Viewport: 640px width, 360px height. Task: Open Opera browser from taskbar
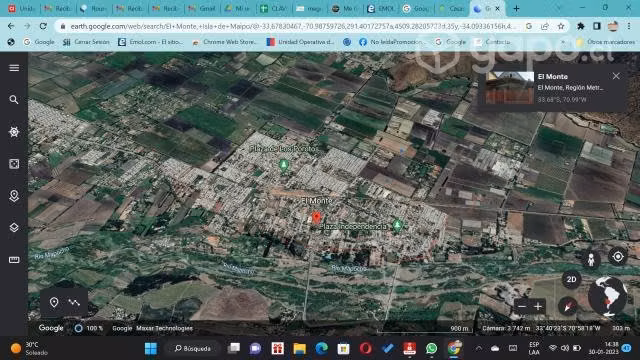(x=366, y=348)
